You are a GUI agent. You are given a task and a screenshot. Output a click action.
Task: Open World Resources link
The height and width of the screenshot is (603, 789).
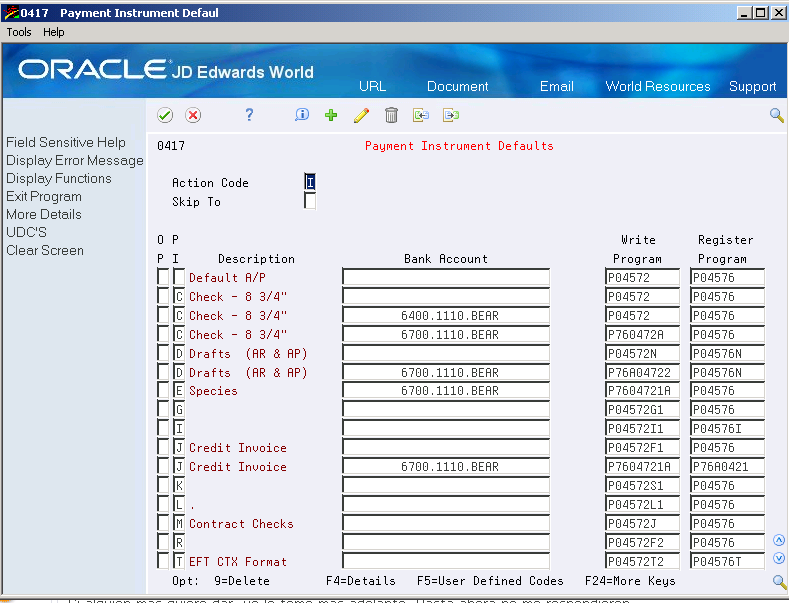[x=658, y=86]
